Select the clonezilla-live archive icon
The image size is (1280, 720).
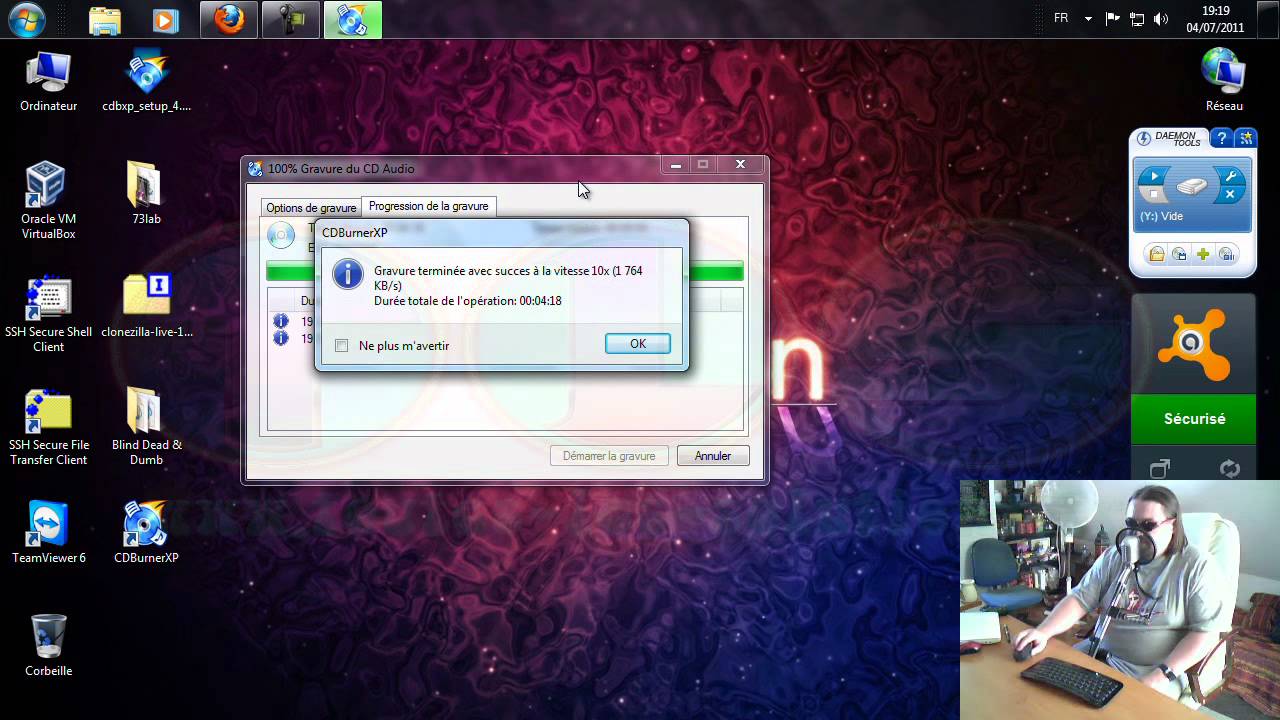pyautogui.click(x=146, y=306)
